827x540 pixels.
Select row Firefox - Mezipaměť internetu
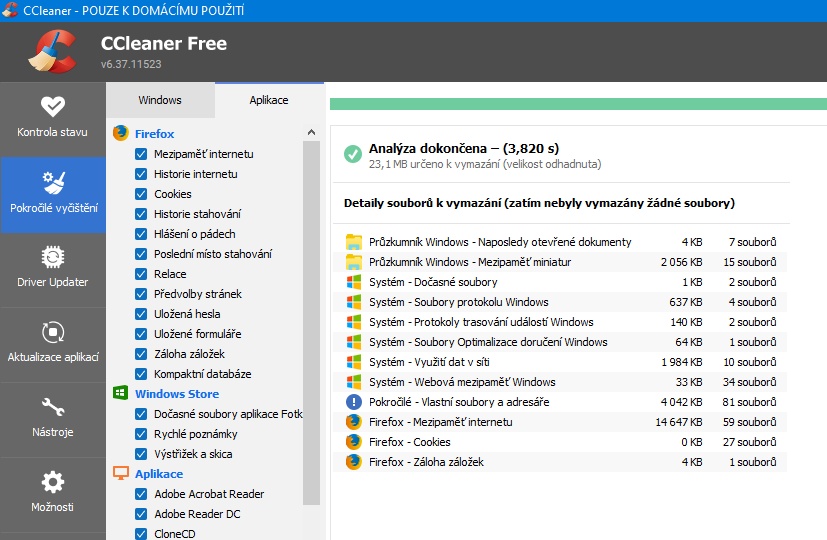(560, 422)
